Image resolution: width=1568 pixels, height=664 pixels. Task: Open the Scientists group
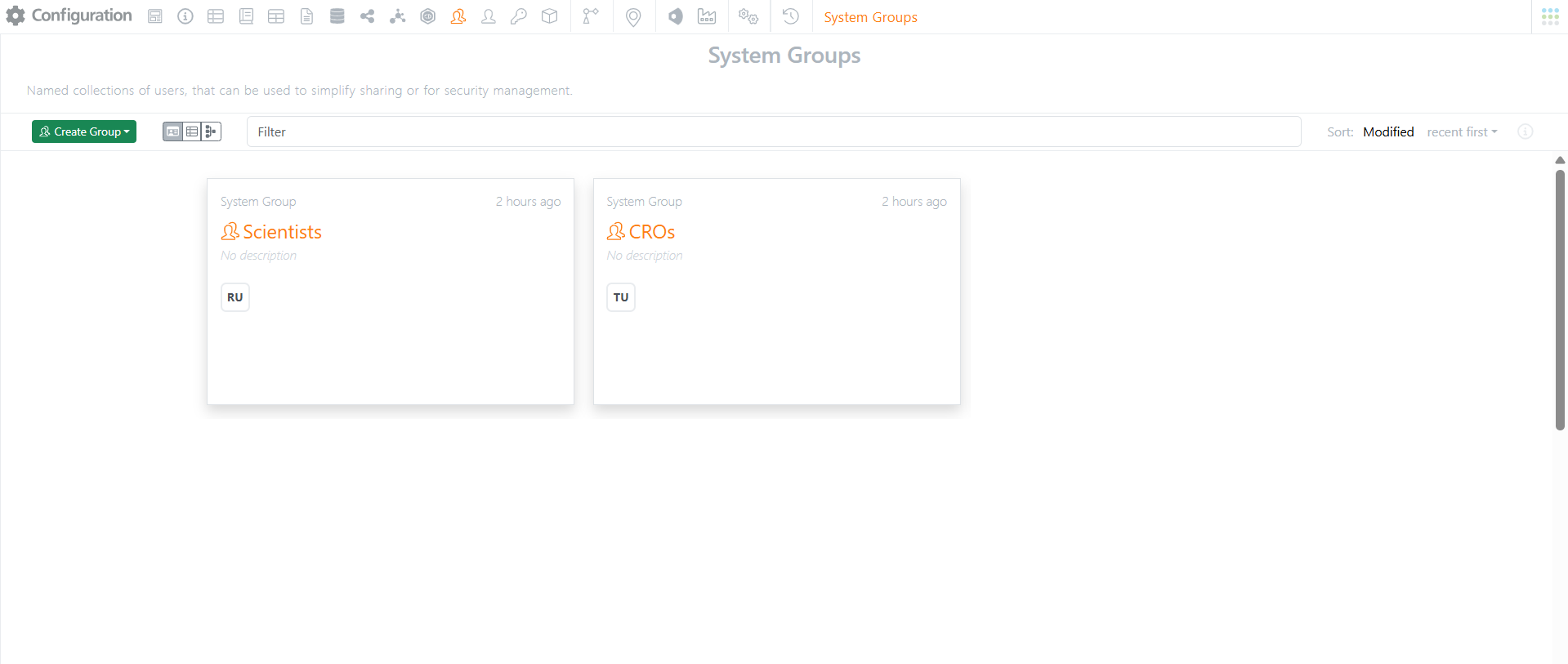point(282,232)
